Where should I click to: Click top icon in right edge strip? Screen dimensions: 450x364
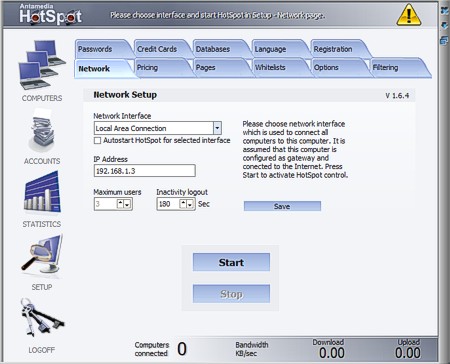pyautogui.click(x=444, y=11)
